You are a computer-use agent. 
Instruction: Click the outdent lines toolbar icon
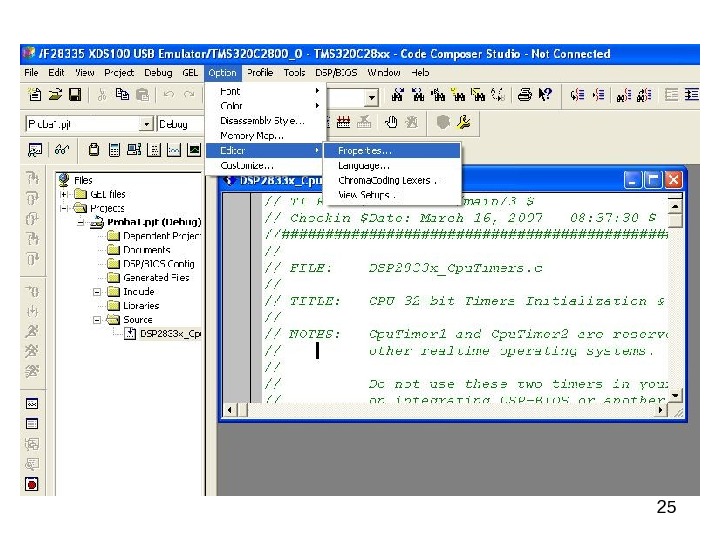tap(671, 95)
